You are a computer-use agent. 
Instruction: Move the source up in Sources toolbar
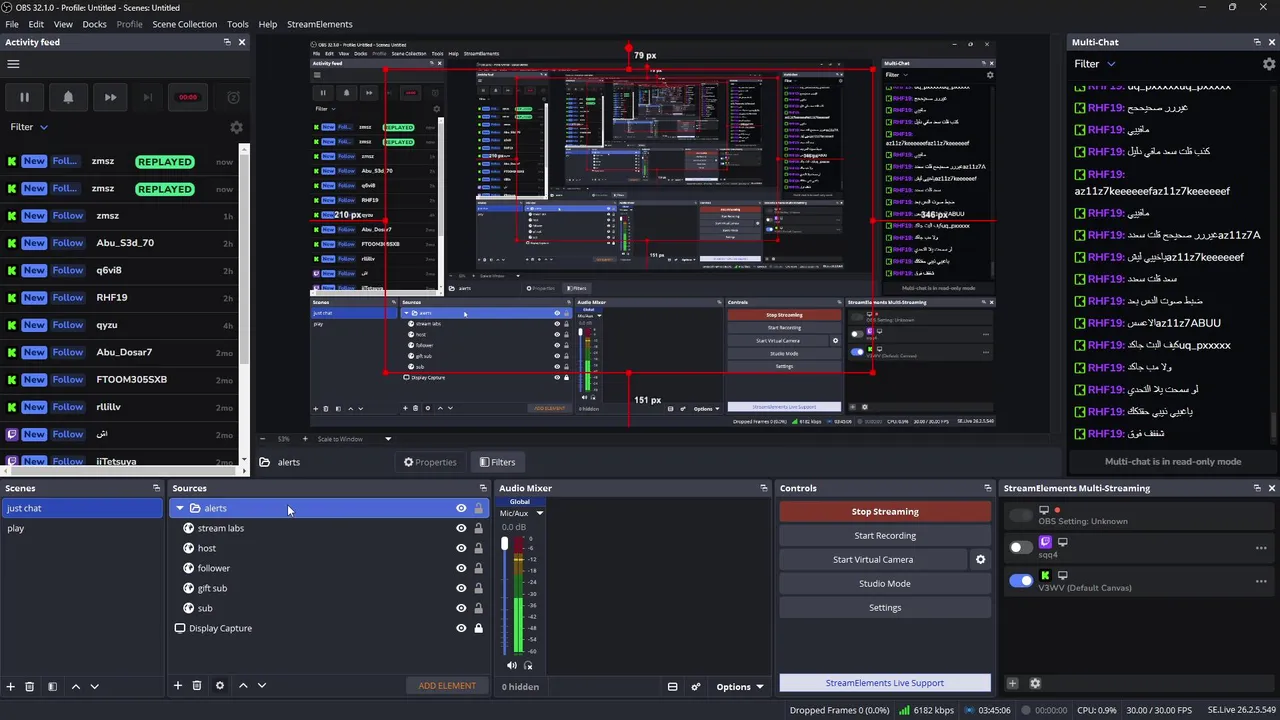(242, 685)
